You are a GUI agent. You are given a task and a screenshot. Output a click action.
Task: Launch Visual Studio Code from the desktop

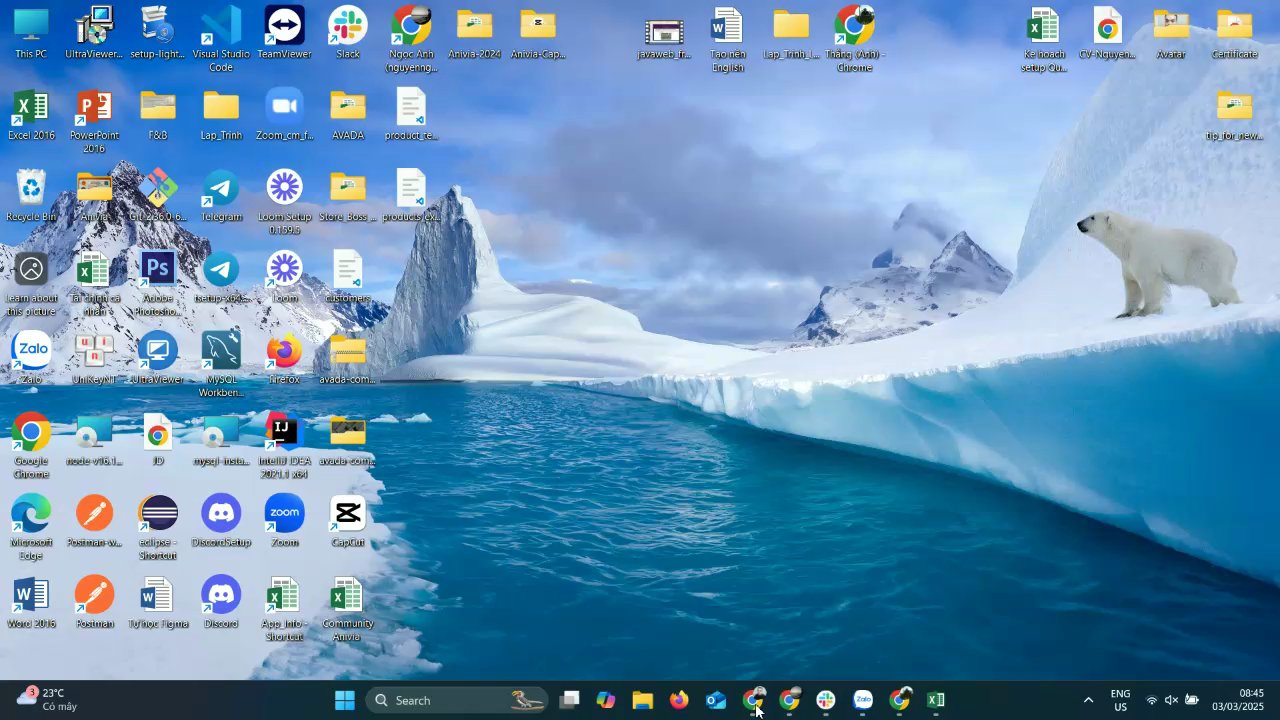point(221,39)
